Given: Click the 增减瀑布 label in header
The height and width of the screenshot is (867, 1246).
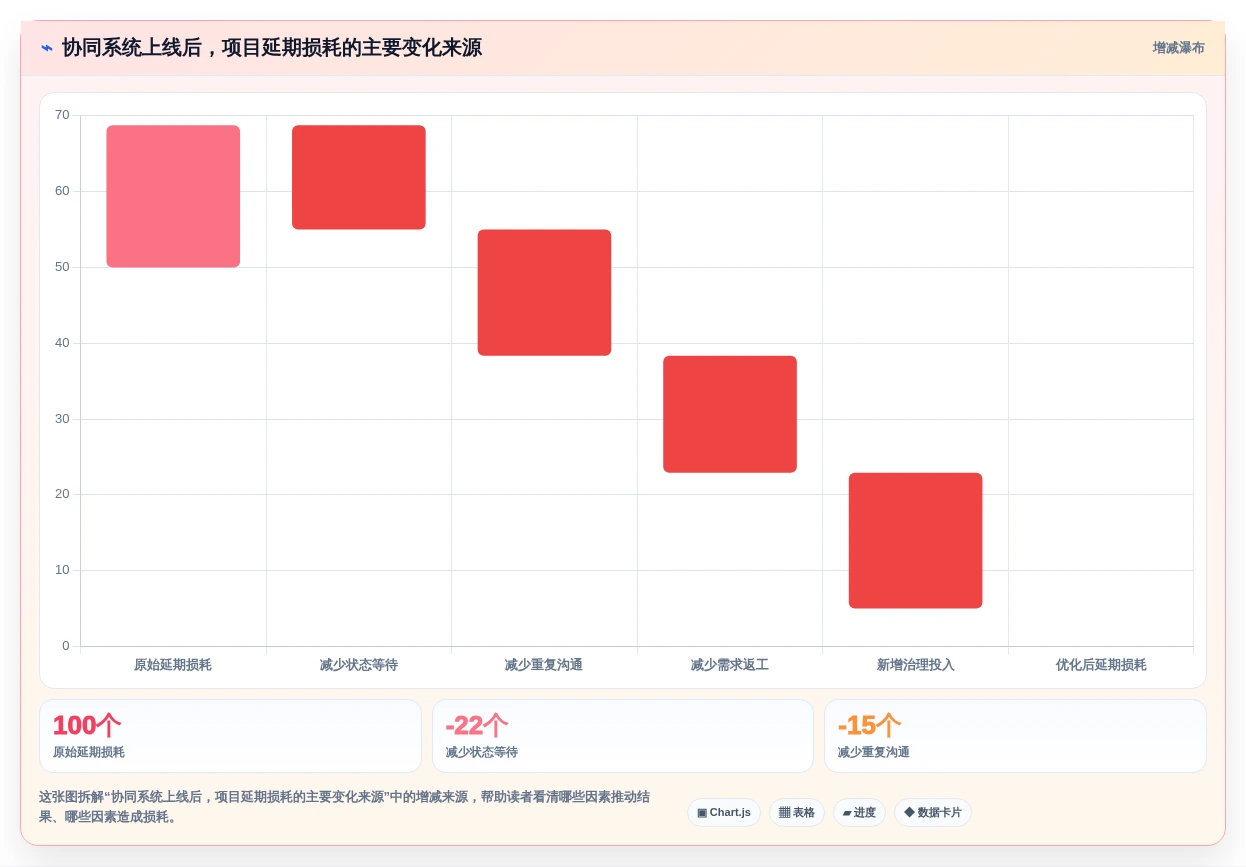Looking at the screenshot, I should 1178,48.
